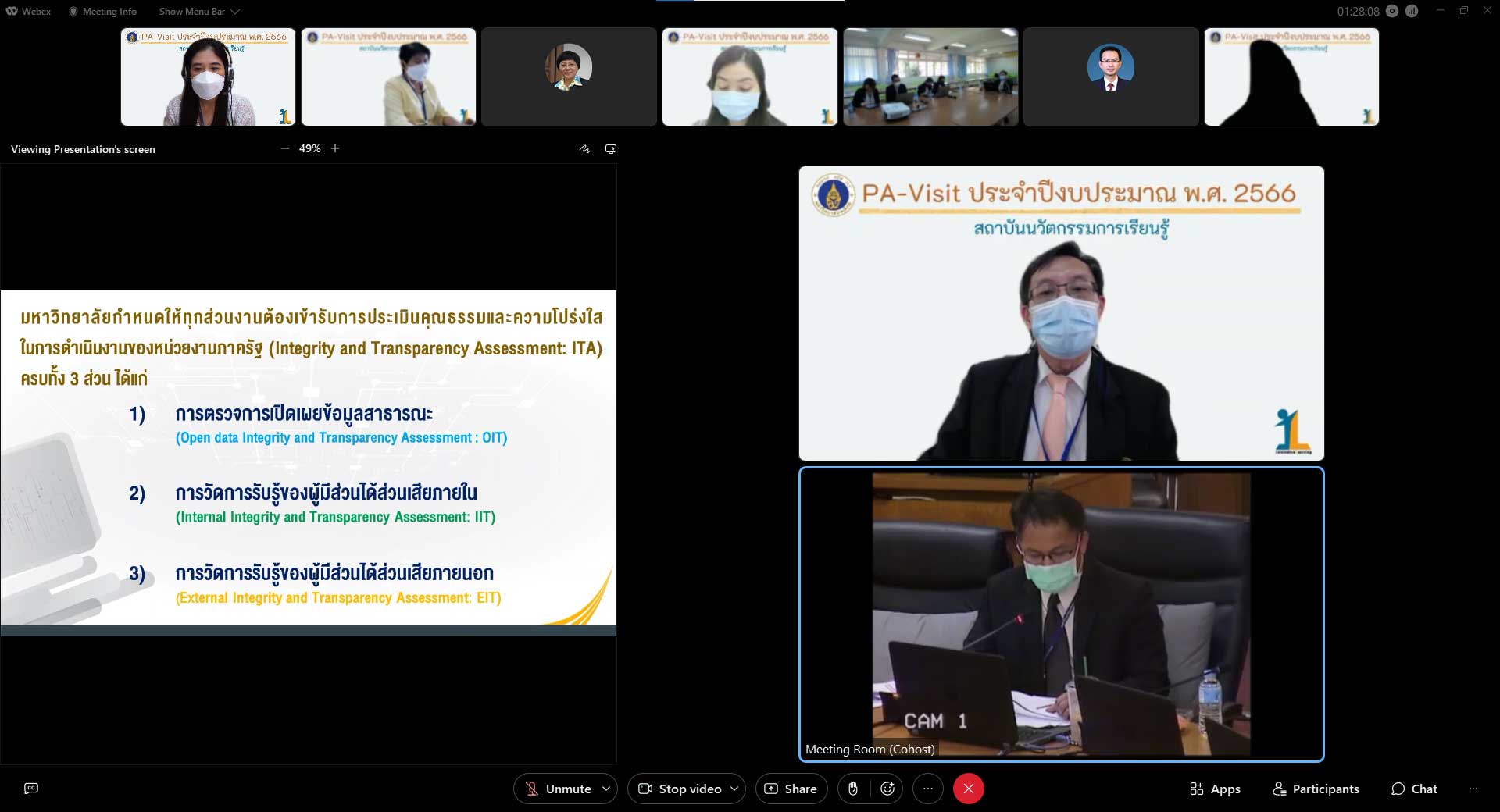This screenshot has height=812, width=1500.
Task: Toggle the Participants panel
Action: point(1316,789)
